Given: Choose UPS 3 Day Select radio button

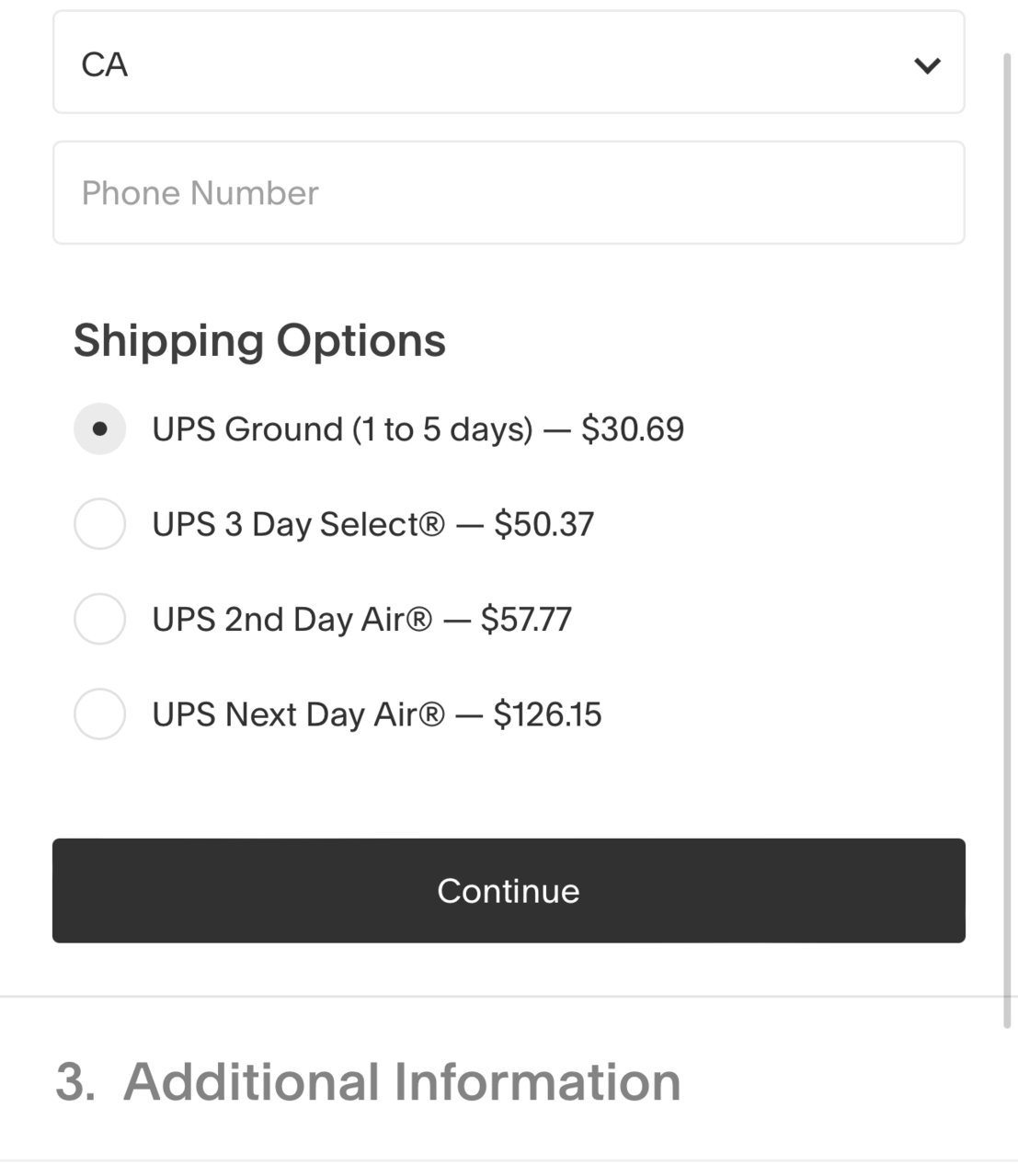Looking at the screenshot, I should tap(99, 524).
